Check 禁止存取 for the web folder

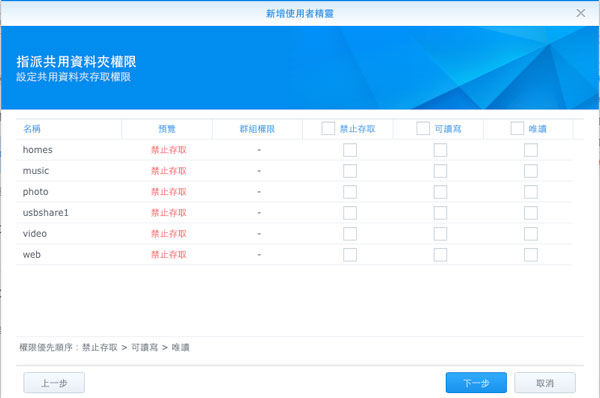tap(350, 255)
